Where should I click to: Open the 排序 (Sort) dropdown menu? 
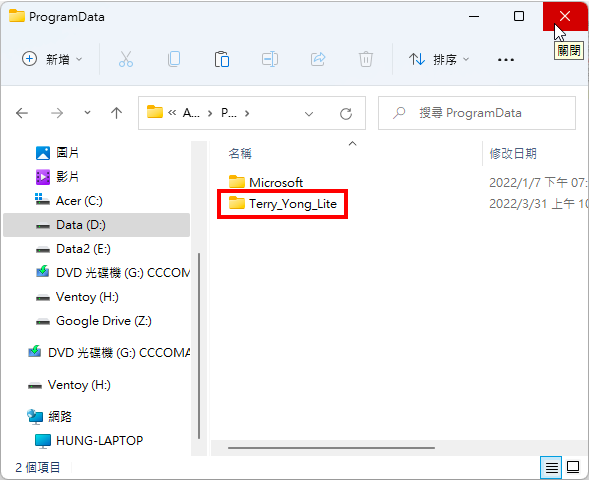pyautogui.click(x=439, y=59)
